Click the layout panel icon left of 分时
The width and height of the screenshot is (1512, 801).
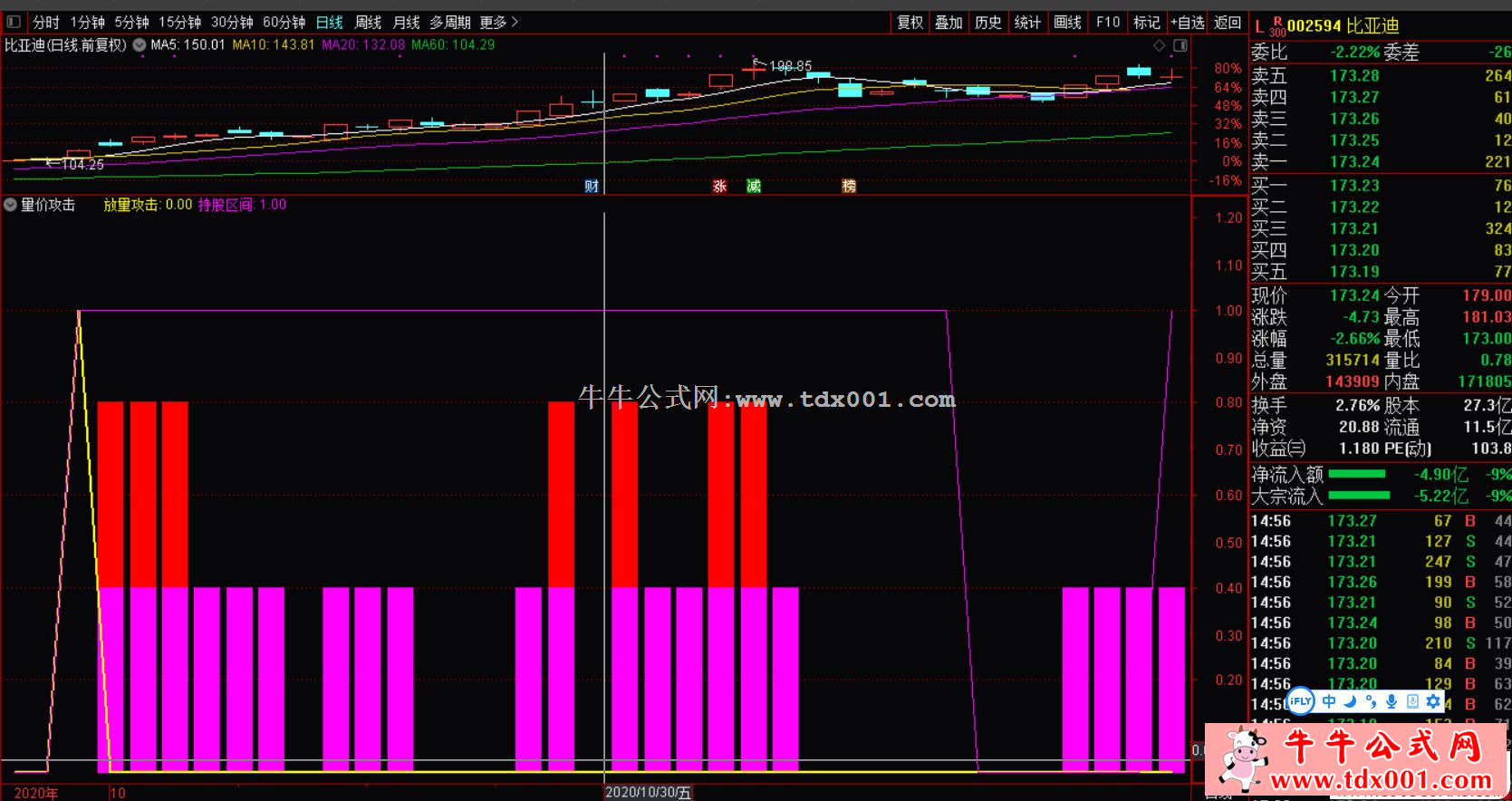14,22
